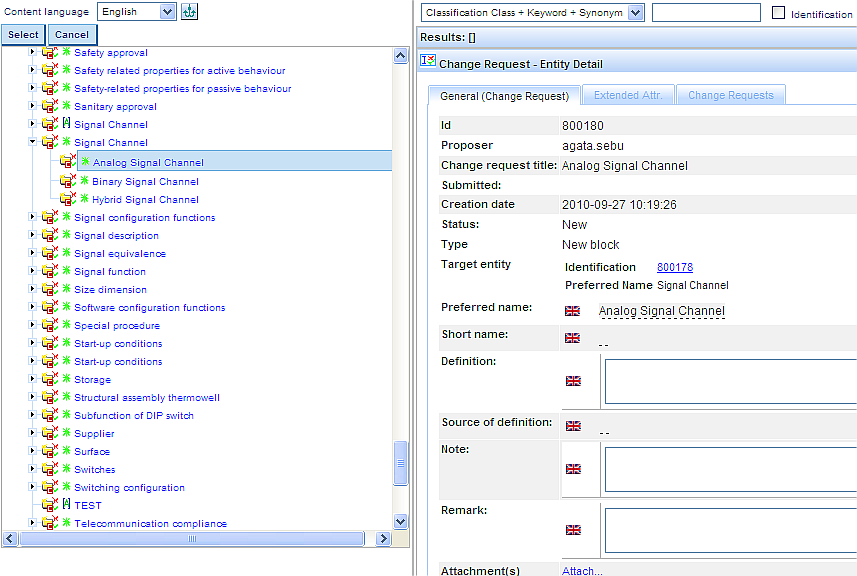Toggle the Identification checkbox
857x576 pixels.
(779, 13)
